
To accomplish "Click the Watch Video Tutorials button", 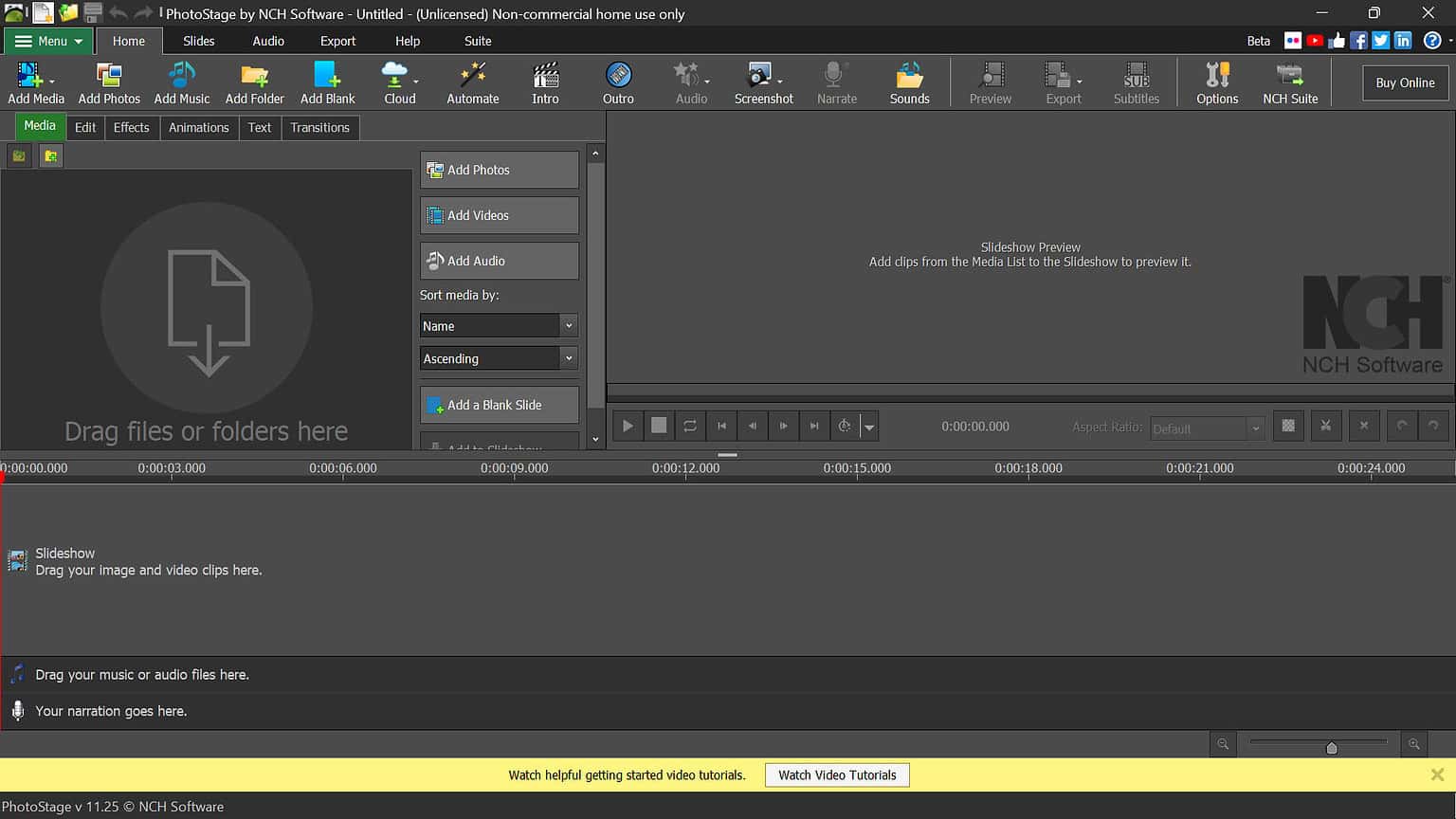I will [837, 775].
